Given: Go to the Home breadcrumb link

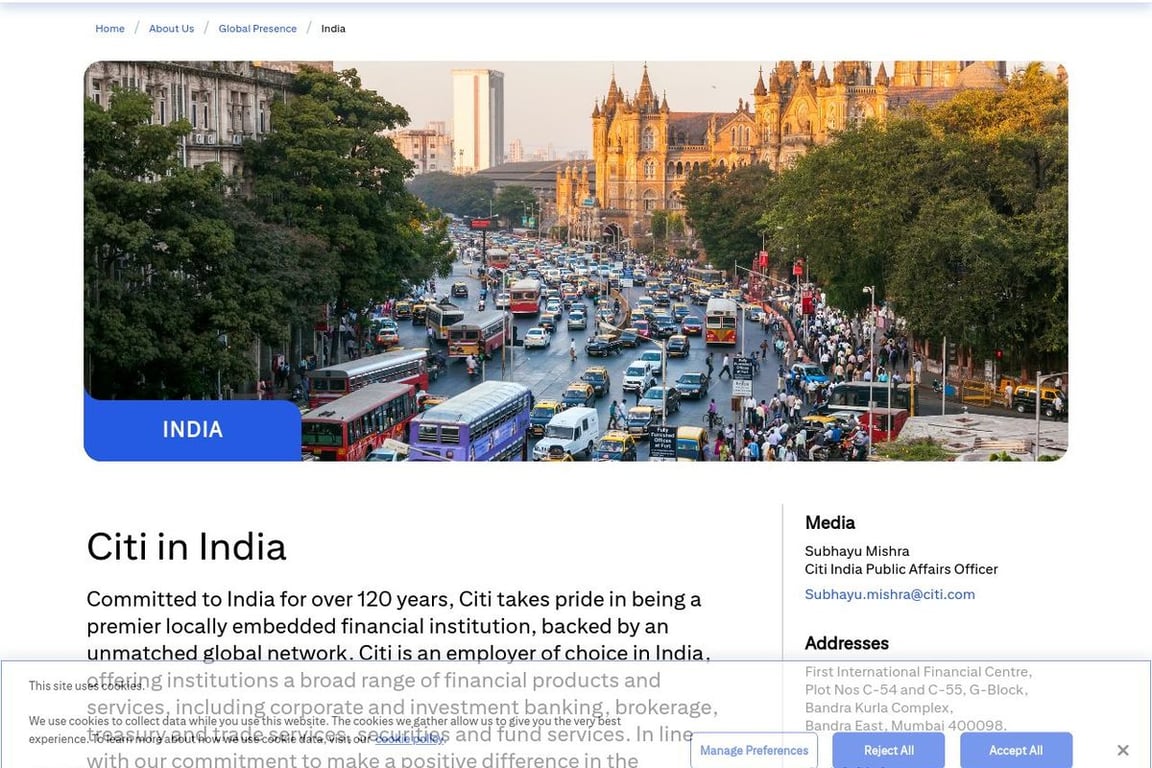Looking at the screenshot, I should point(109,29).
